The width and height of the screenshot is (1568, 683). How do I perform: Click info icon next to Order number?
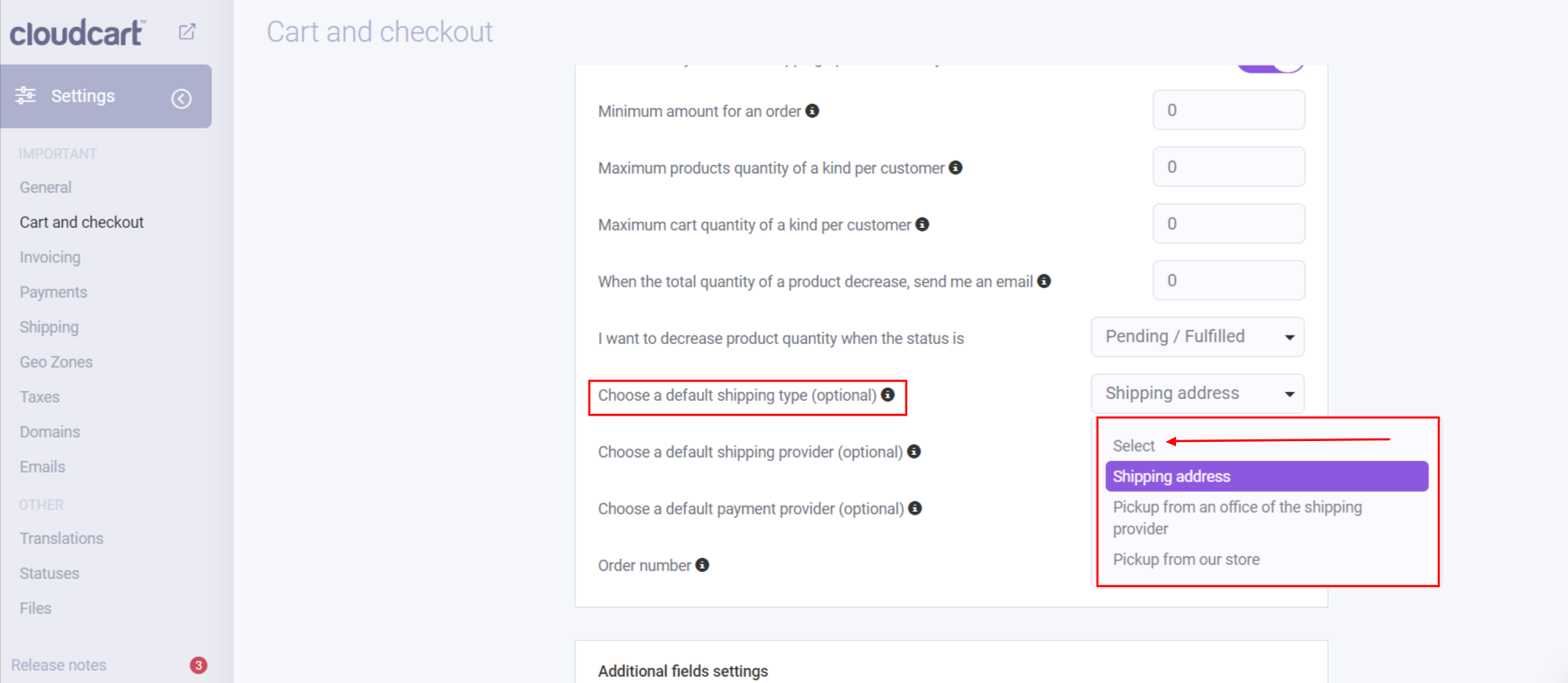(x=702, y=565)
